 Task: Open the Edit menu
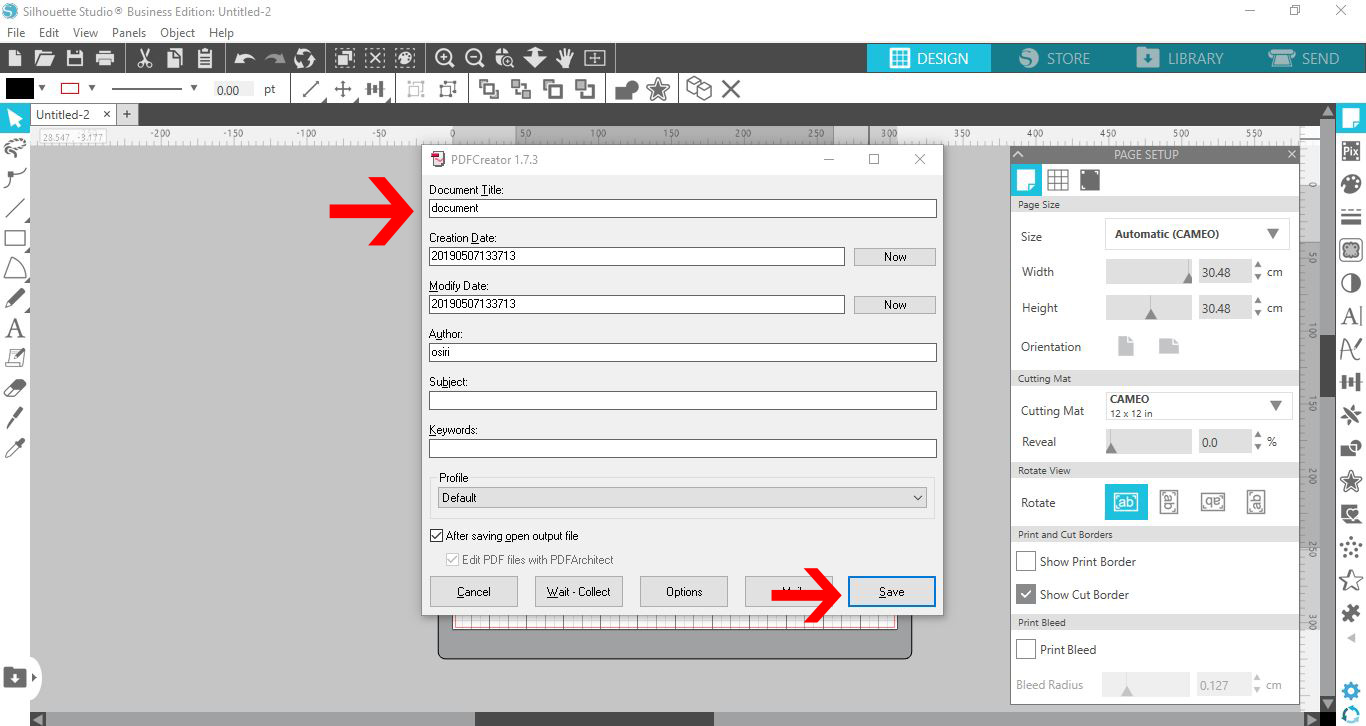point(49,33)
